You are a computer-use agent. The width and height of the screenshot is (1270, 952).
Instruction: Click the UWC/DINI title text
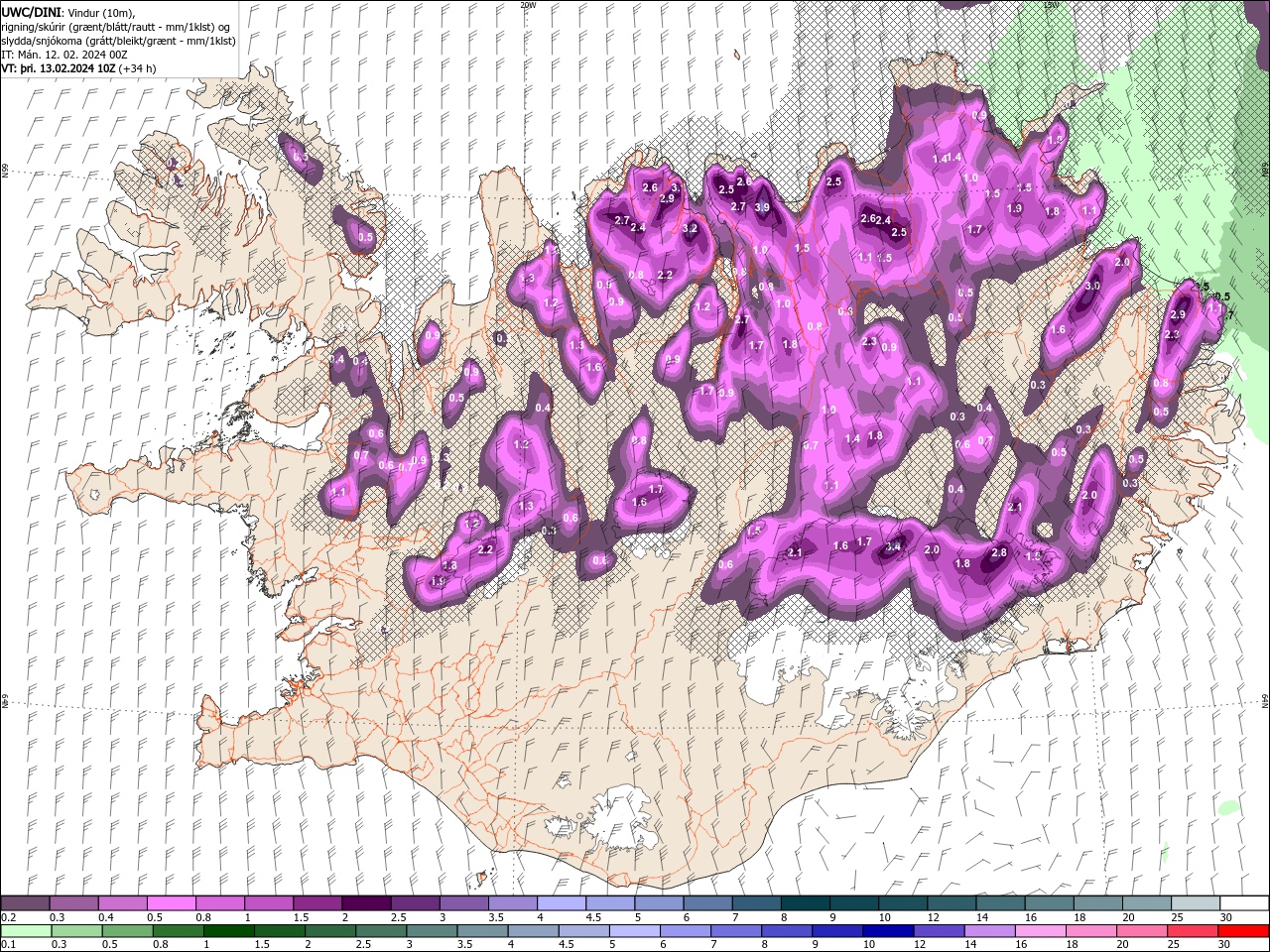31,12
